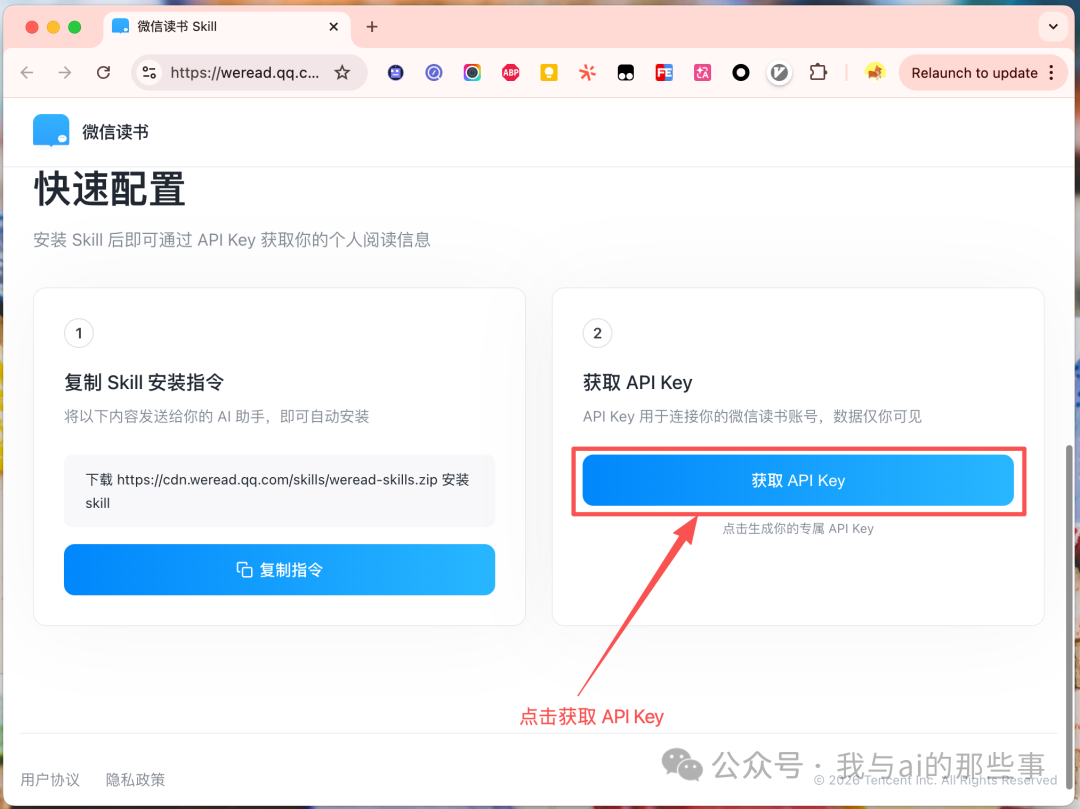Click 获取 API Key card heading

point(637,382)
